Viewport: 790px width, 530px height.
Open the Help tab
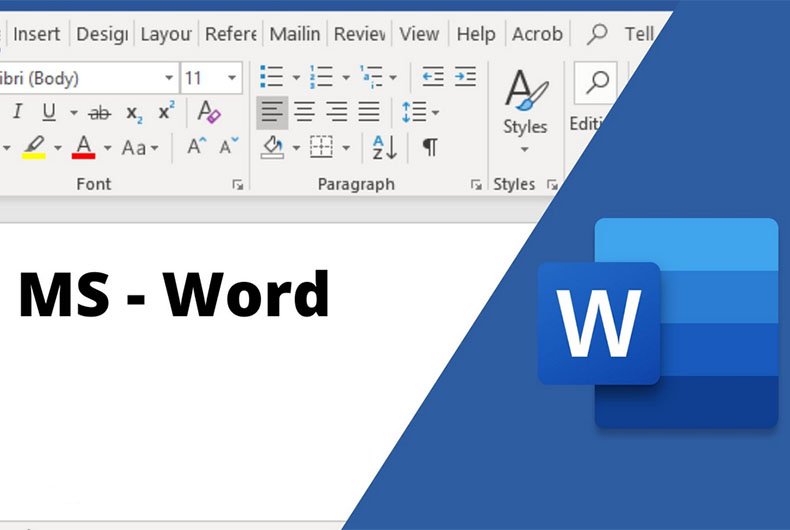pyautogui.click(x=476, y=34)
